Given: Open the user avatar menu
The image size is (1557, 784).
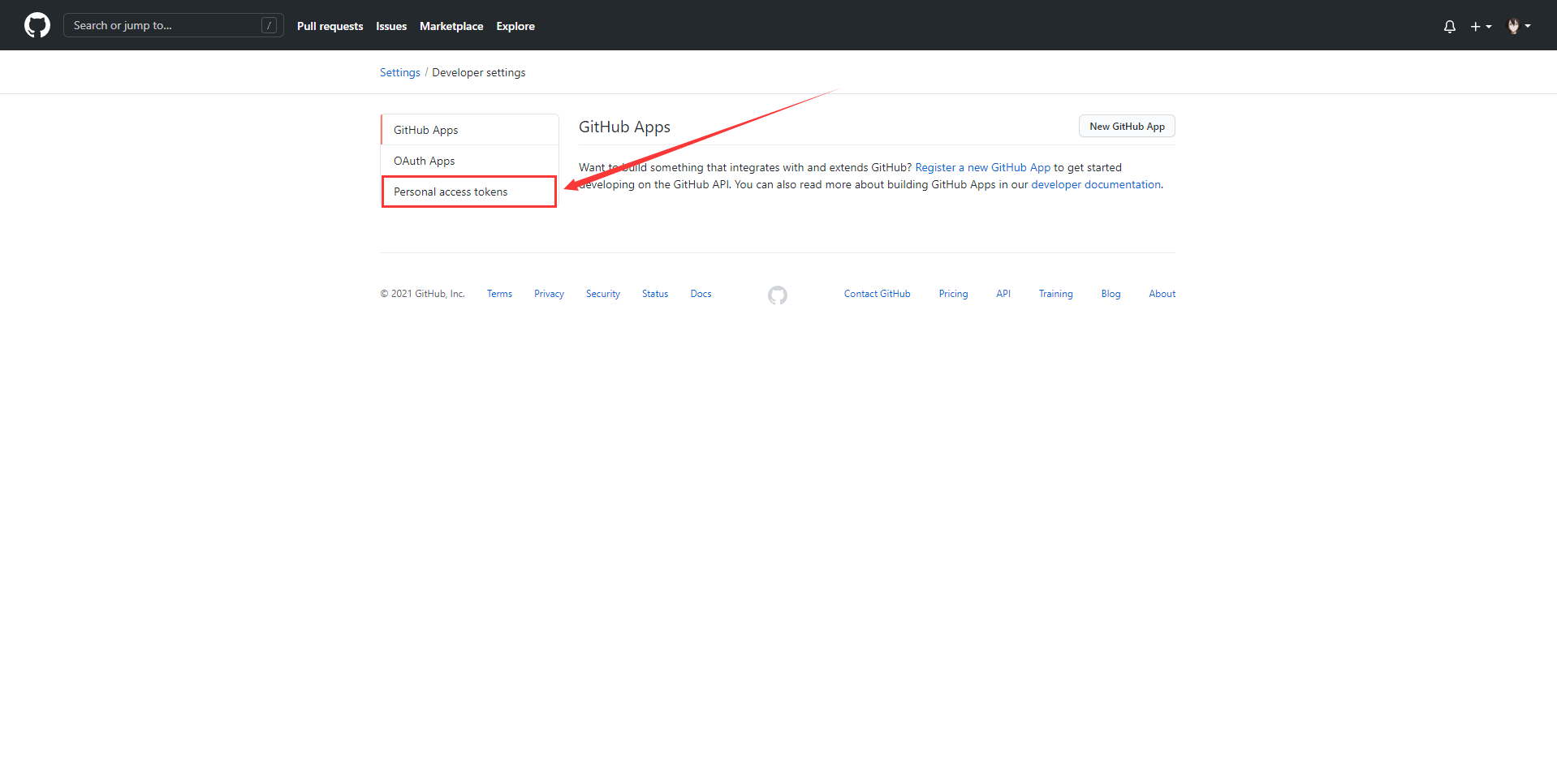Looking at the screenshot, I should 1518,26.
